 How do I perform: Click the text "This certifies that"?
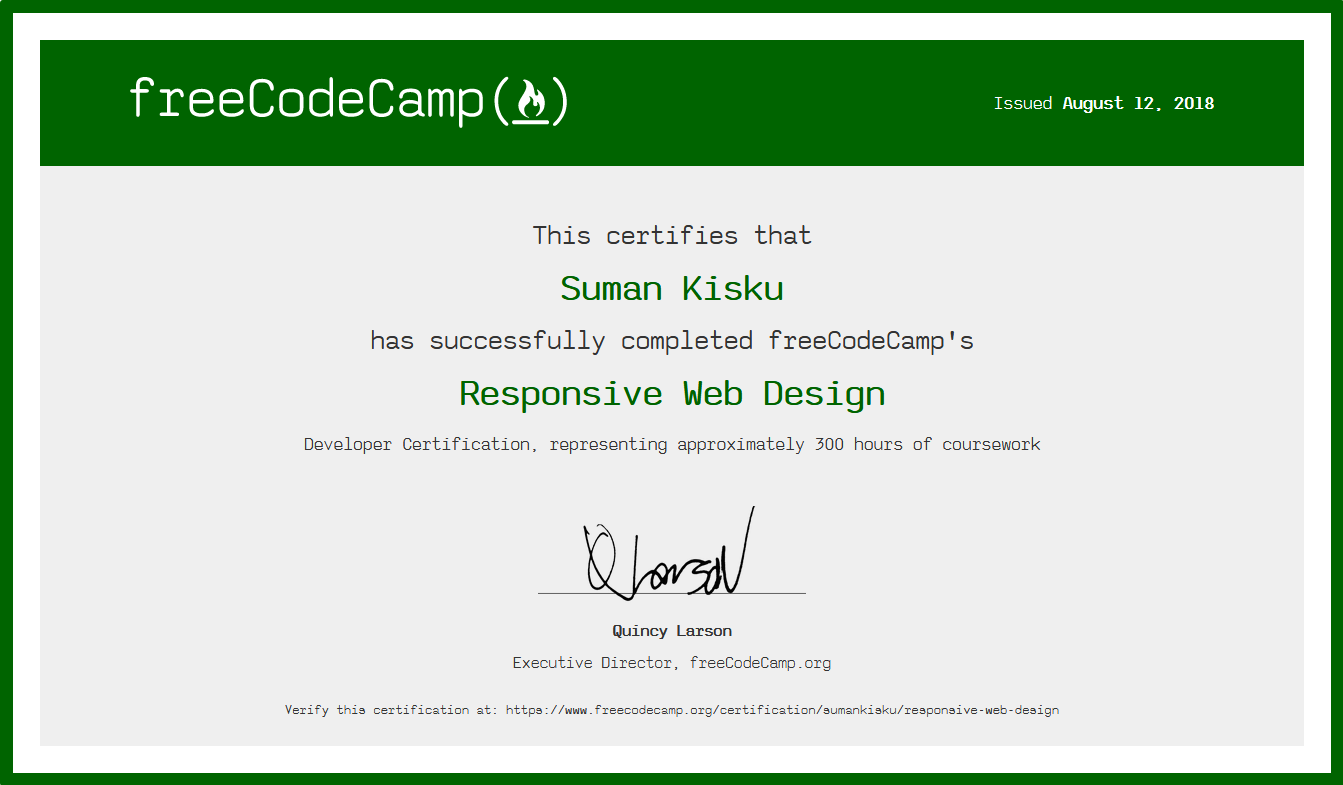pyautogui.click(x=672, y=236)
